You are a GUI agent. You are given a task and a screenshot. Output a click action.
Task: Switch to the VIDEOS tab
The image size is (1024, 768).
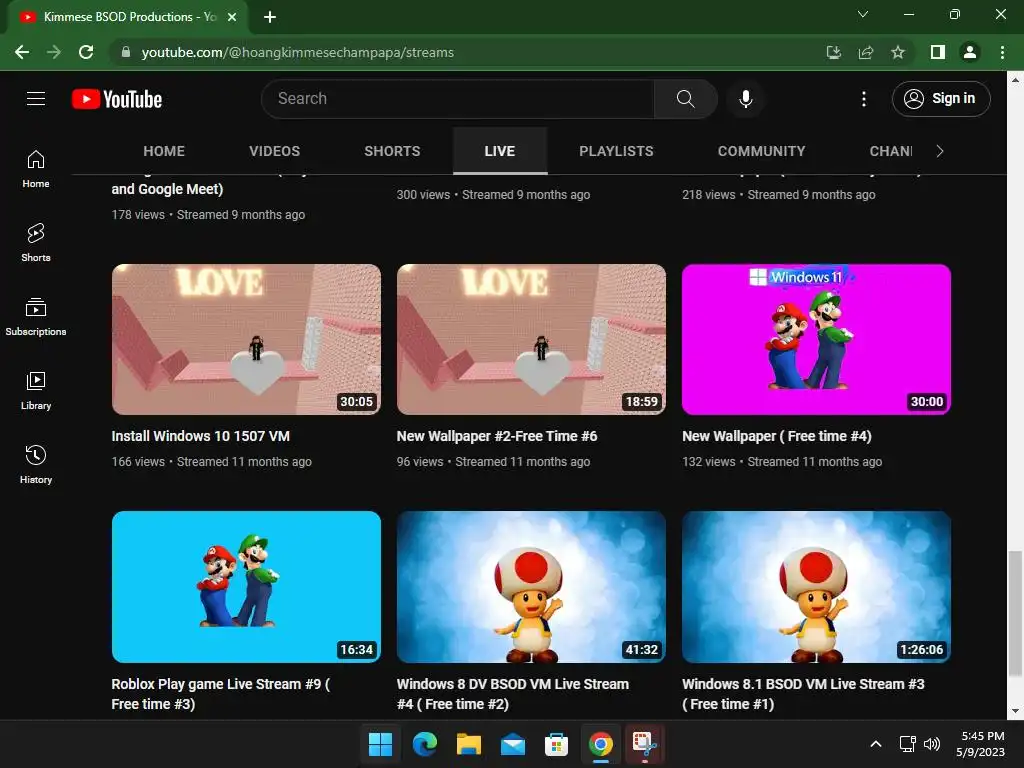pyautogui.click(x=274, y=151)
